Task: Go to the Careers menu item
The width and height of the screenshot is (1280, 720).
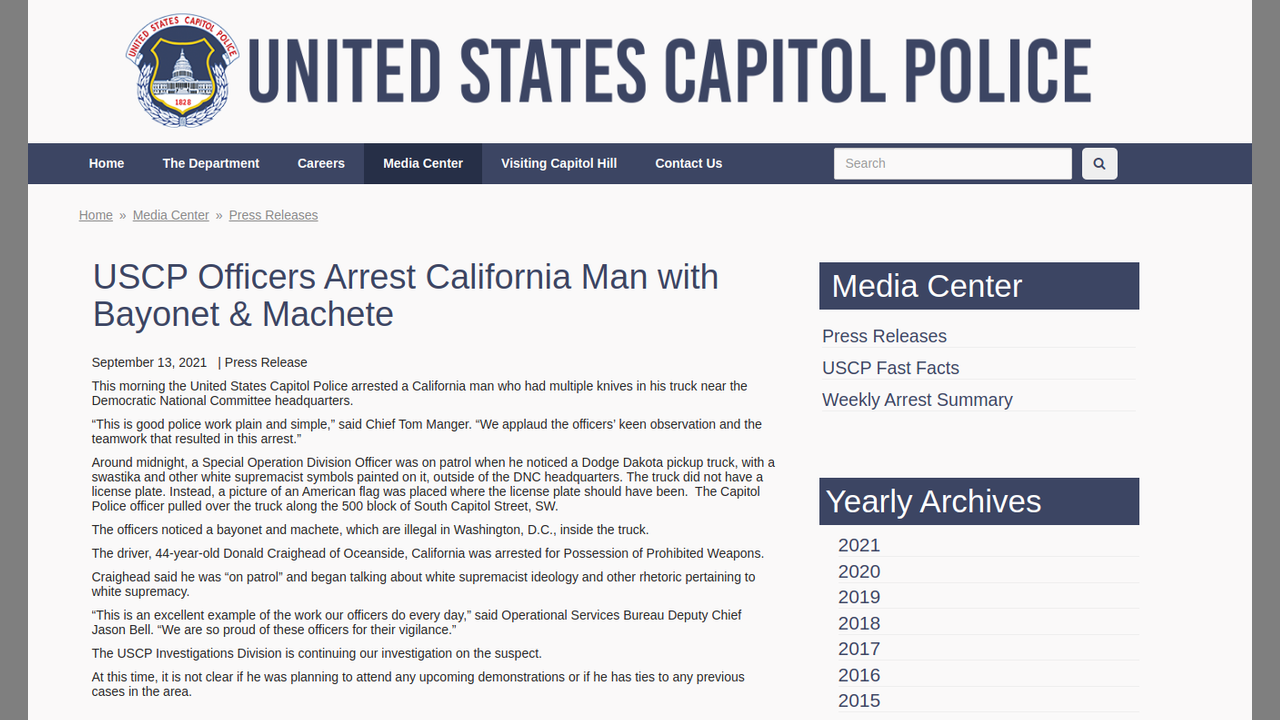Action: (321, 164)
